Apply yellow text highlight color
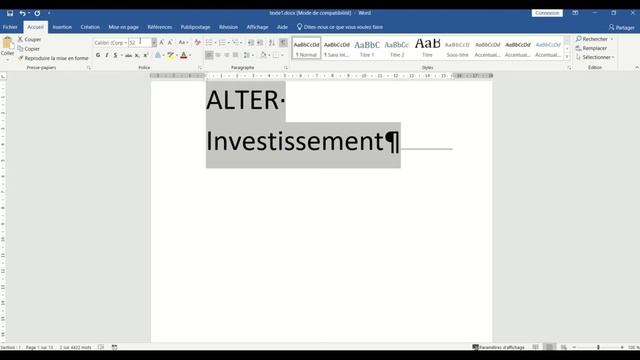 tap(171, 55)
